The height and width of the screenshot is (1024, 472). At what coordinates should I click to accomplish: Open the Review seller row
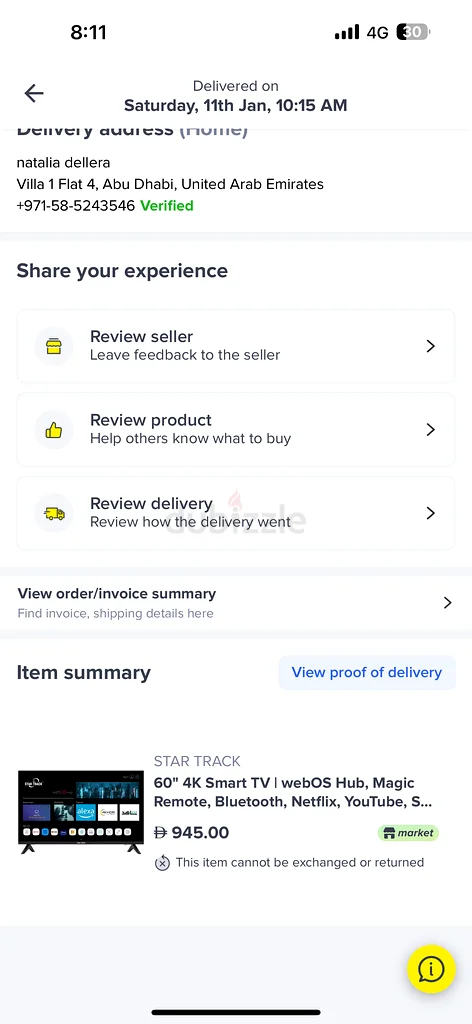(236, 346)
